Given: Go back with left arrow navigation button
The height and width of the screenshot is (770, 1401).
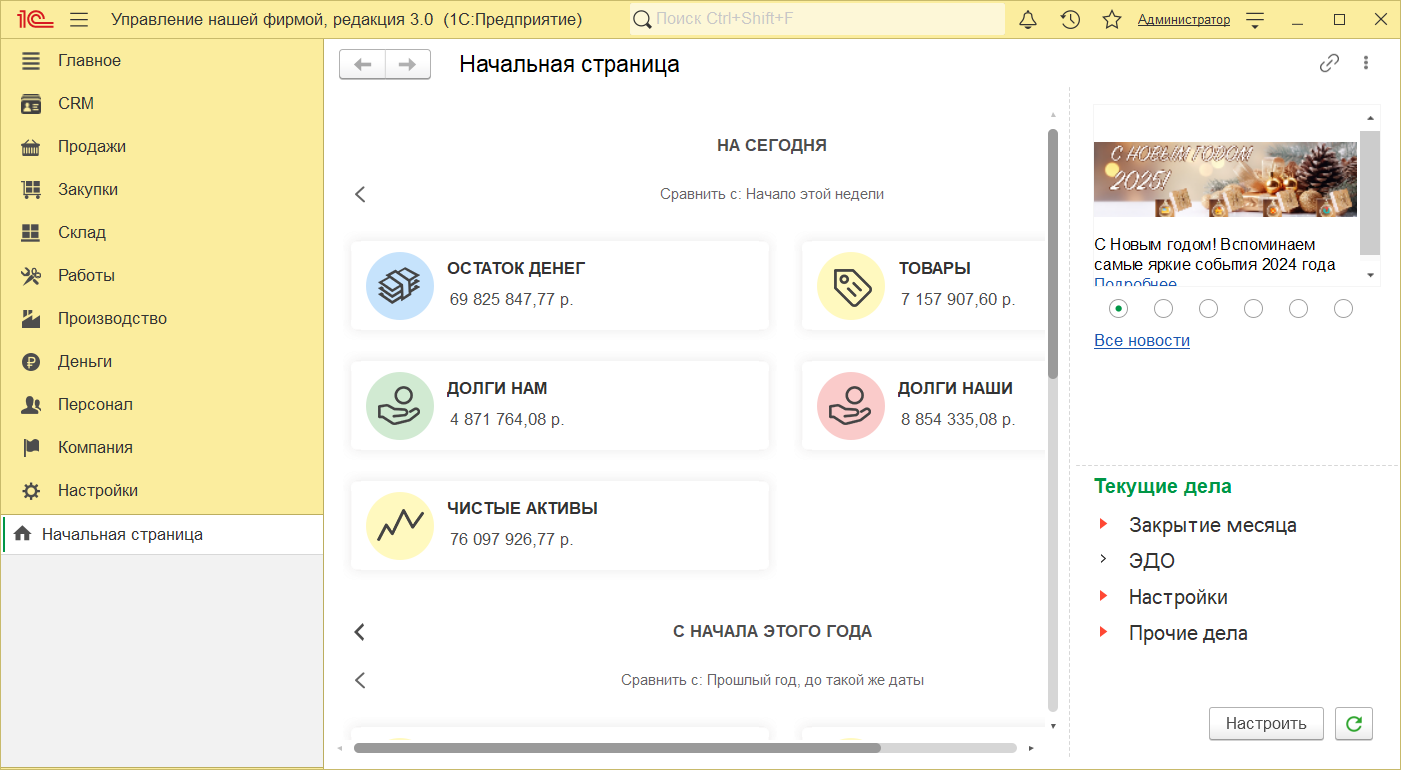Looking at the screenshot, I should tap(363, 64).
